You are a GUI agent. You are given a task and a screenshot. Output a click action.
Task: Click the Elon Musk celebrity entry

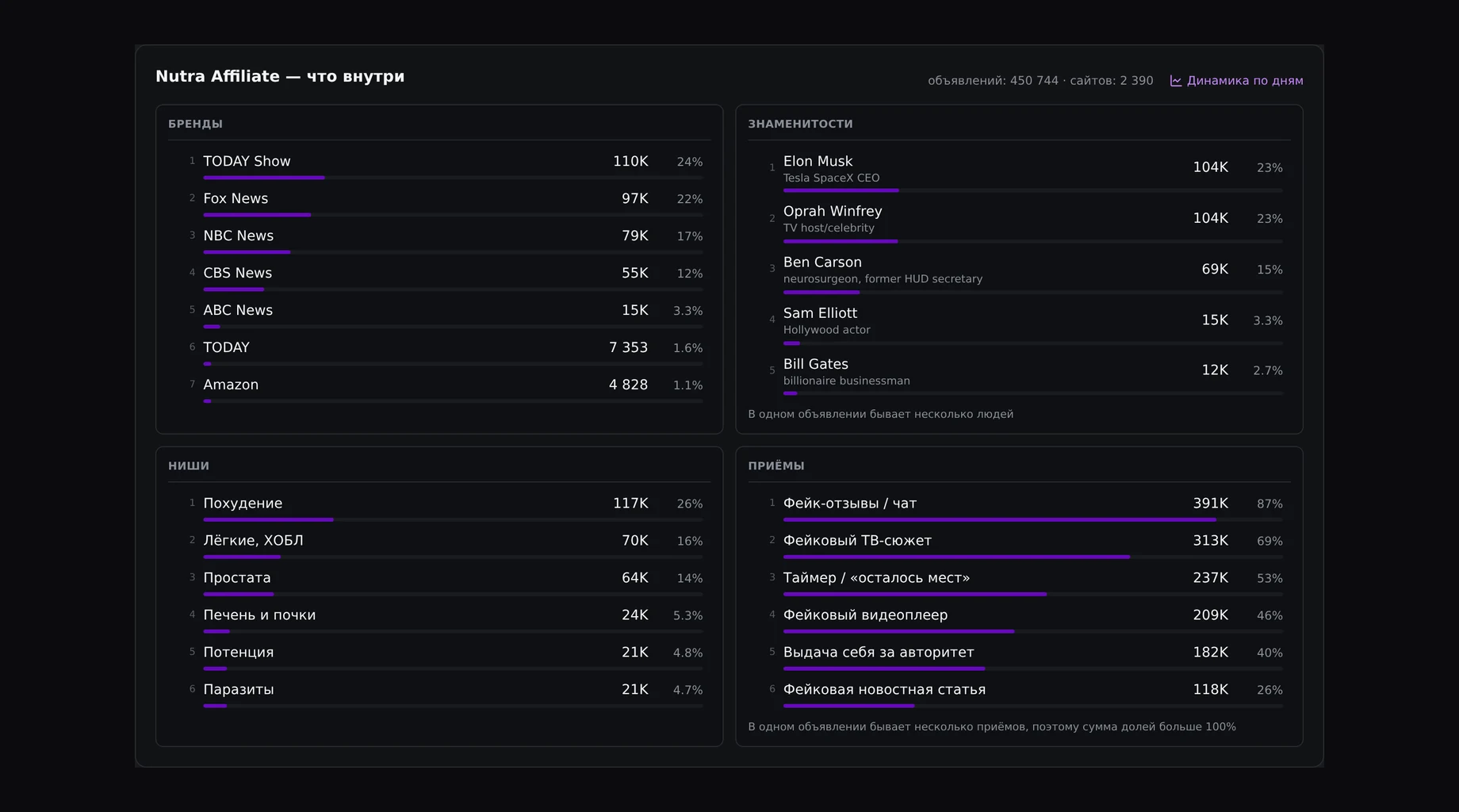(x=1025, y=172)
